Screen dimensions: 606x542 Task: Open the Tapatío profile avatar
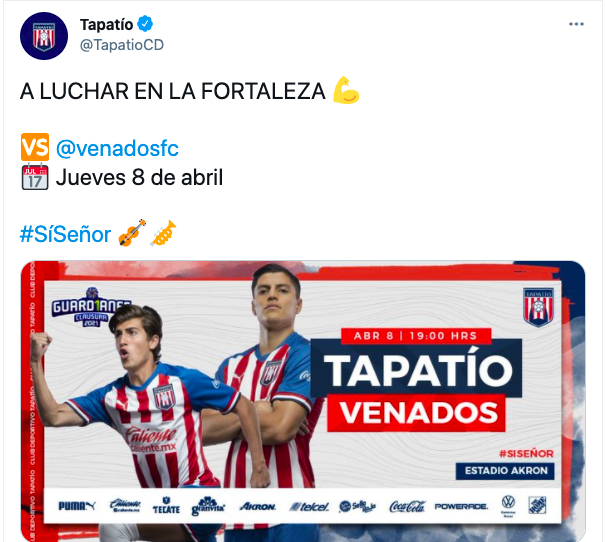pyautogui.click(x=44, y=36)
